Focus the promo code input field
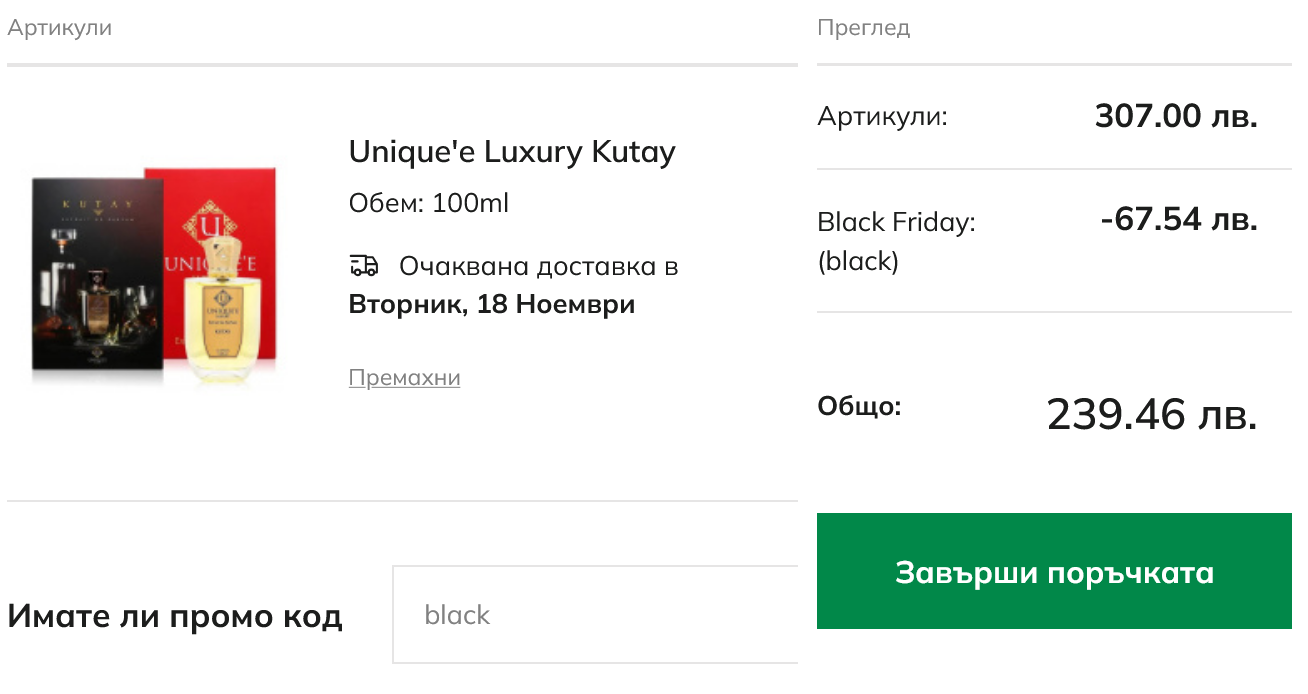Image resolution: width=1308 pixels, height=694 pixels. tap(595, 615)
